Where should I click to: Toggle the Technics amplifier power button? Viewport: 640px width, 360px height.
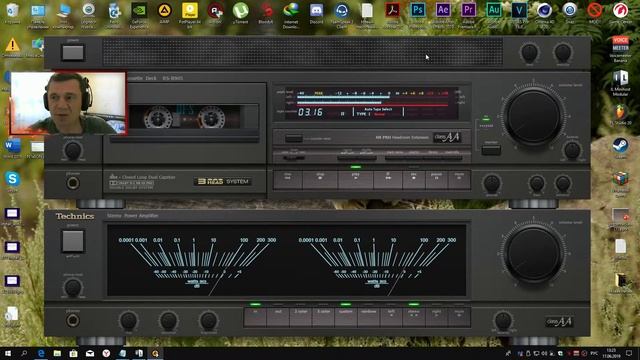tap(73, 241)
